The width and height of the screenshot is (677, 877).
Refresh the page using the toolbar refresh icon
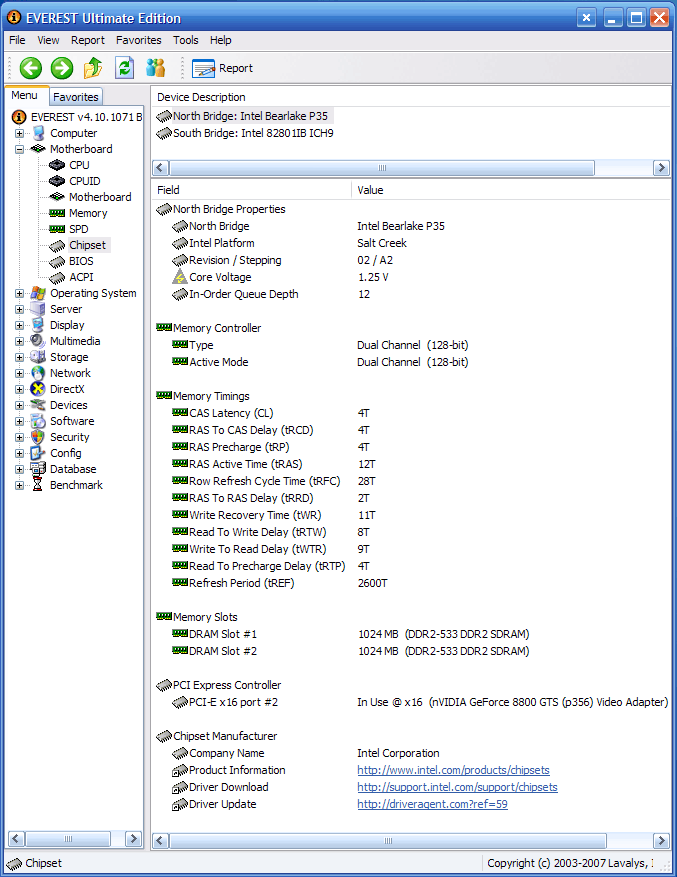pos(124,68)
